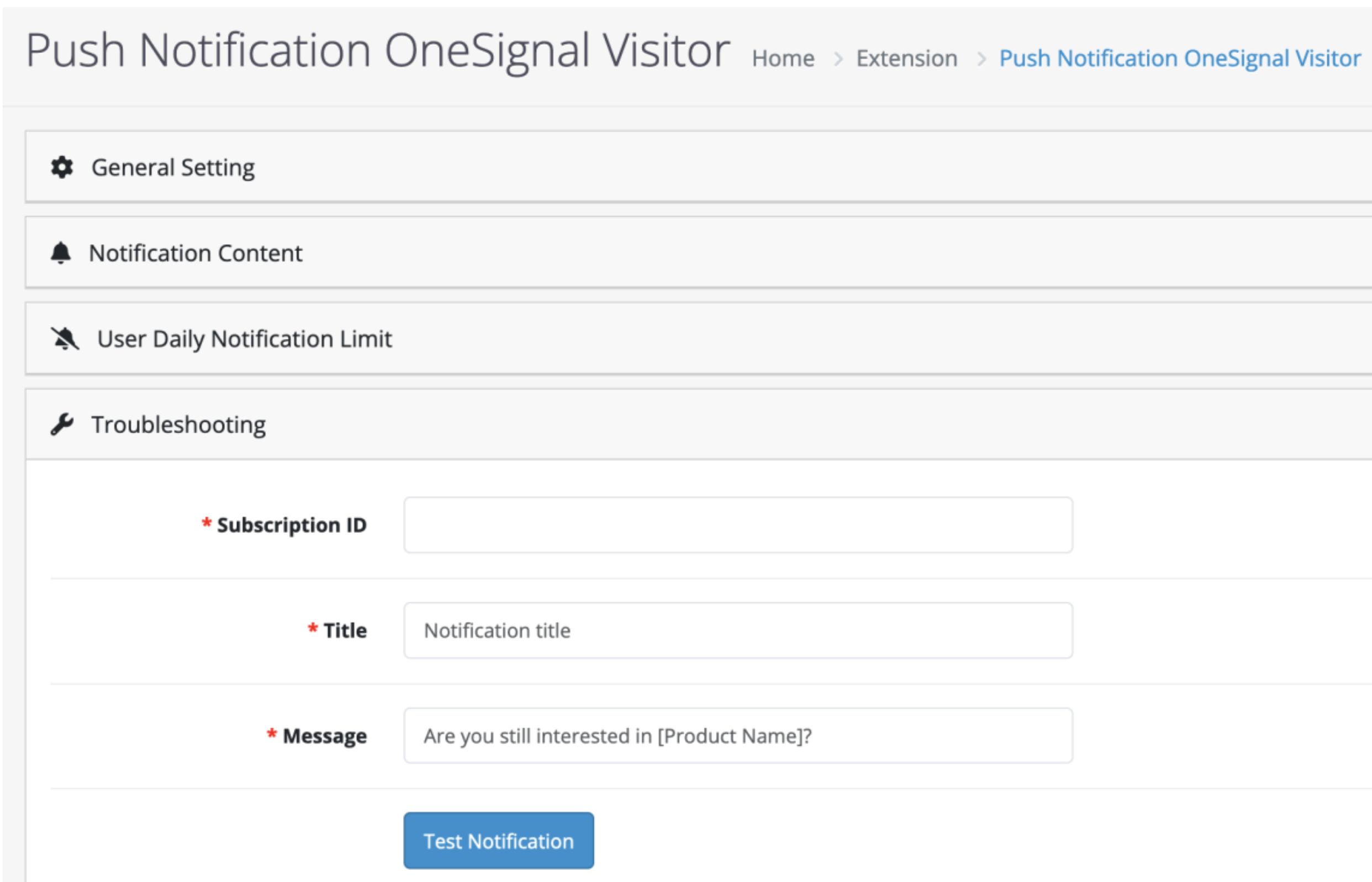
Task: Click the Message field label
Action: pos(325,736)
